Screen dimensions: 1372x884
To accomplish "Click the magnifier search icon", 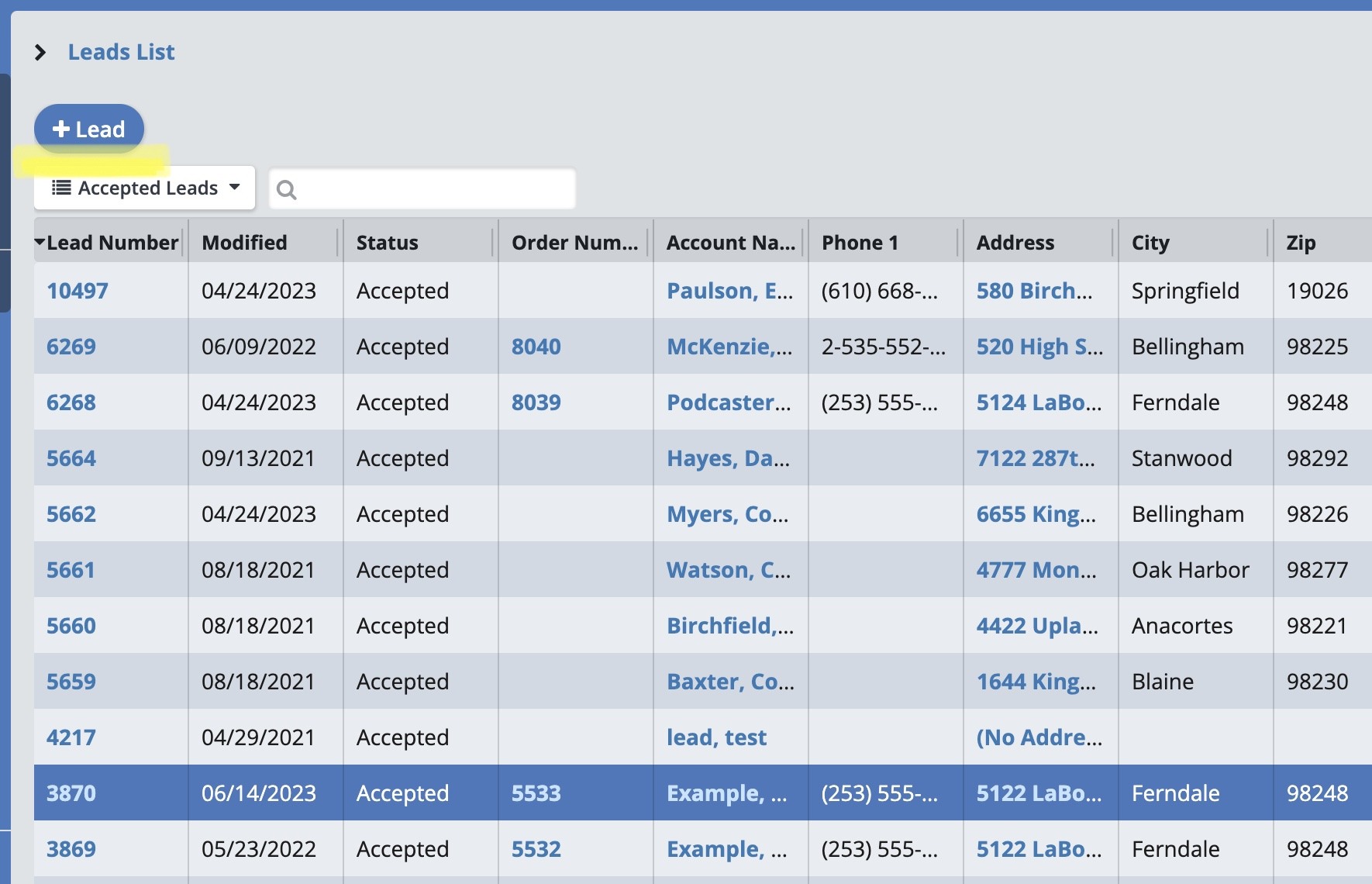I will click(286, 190).
